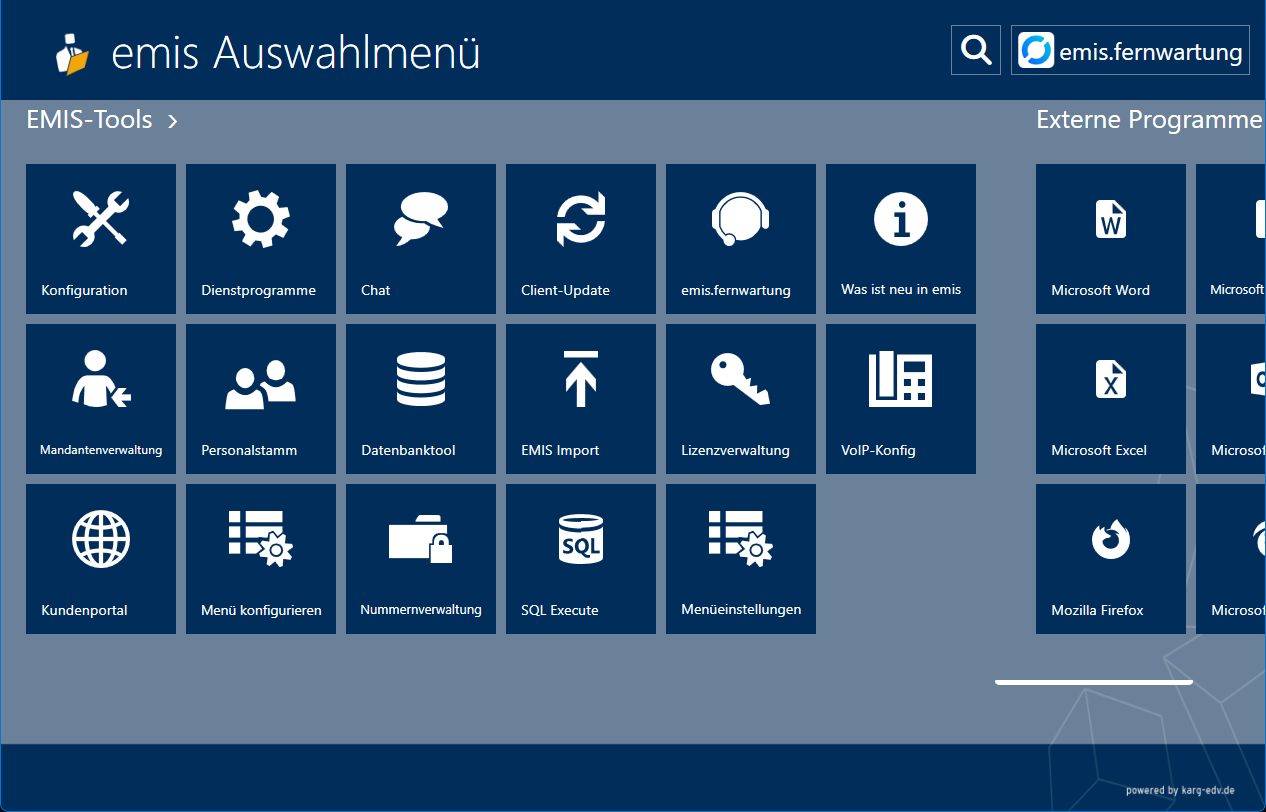This screenshot has height=812, width=1266.
Task: Click Externe Programme section heading
Action: [1149, 120]
